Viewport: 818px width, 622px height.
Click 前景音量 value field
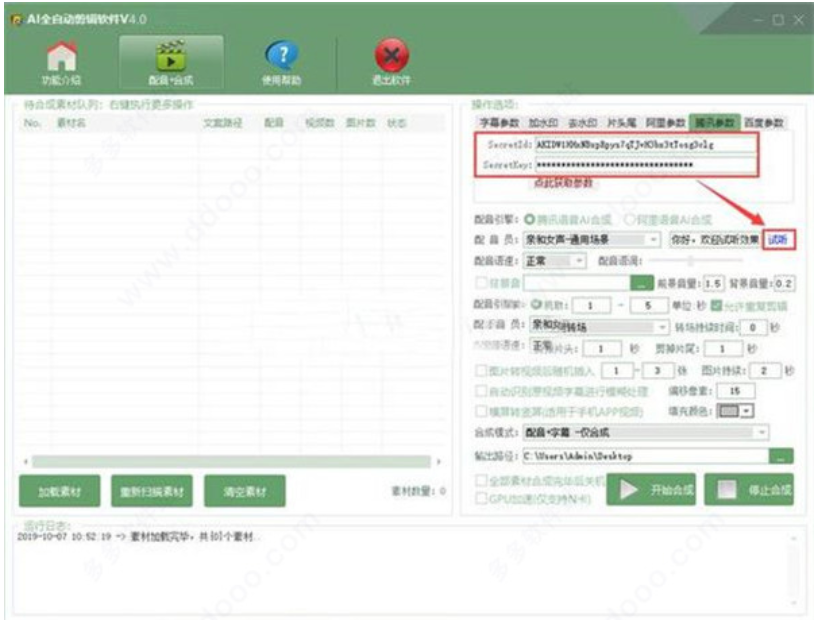click(713, 283)
